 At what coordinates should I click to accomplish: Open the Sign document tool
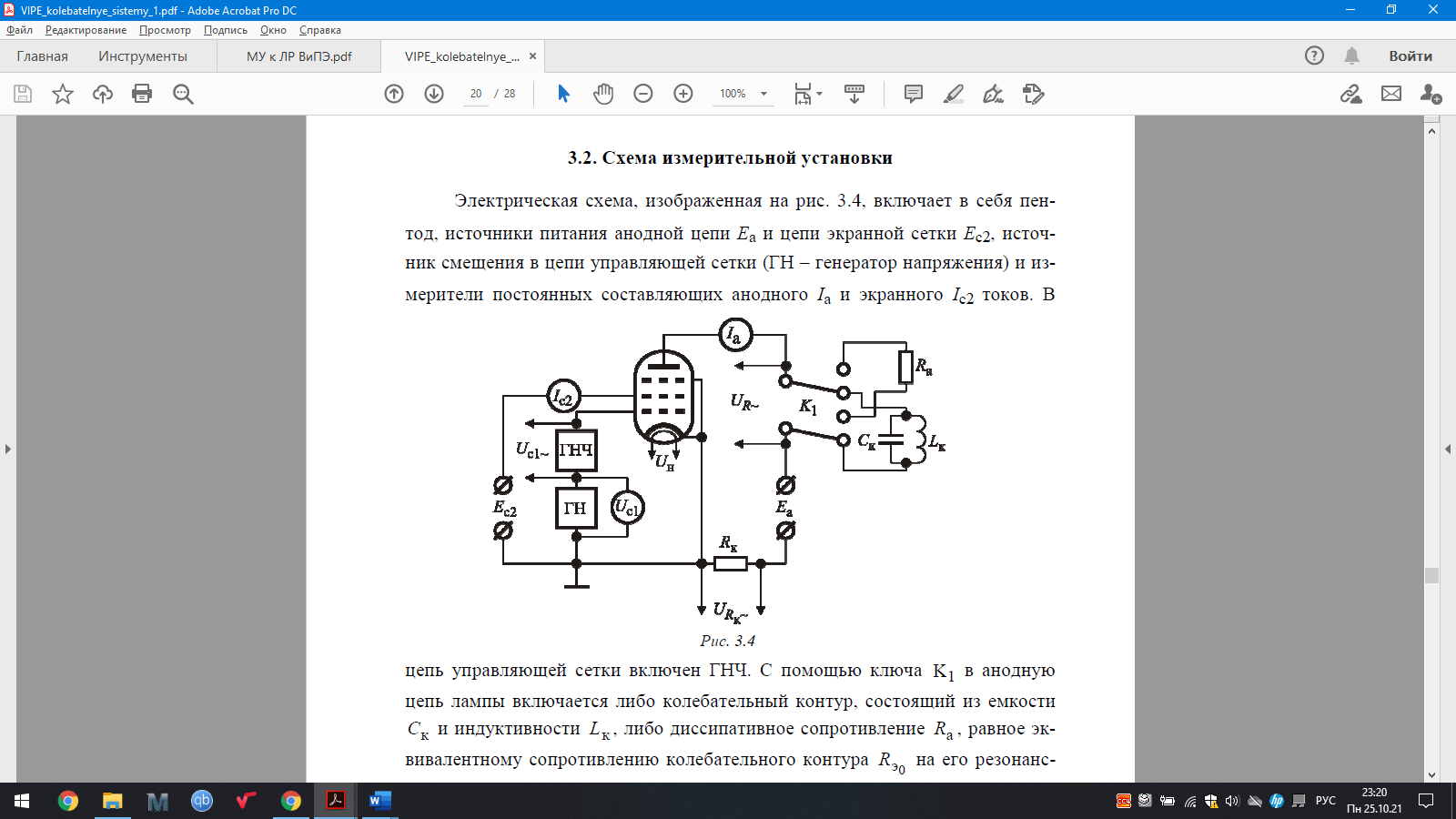click(994, 94)
